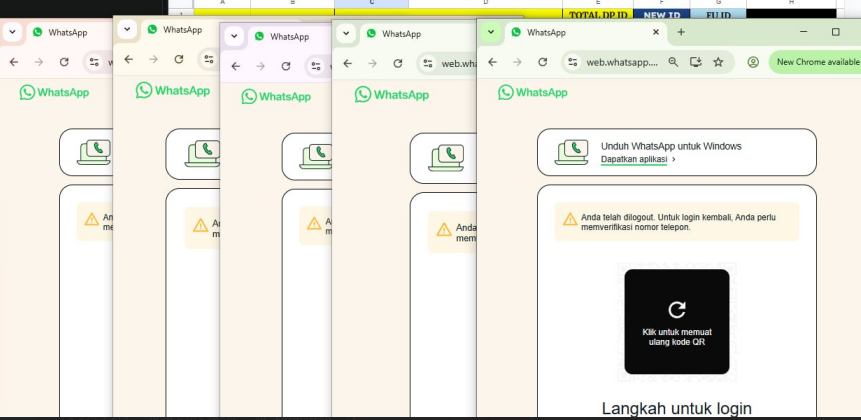Minimize the front green Chrome window

[804, 32]
